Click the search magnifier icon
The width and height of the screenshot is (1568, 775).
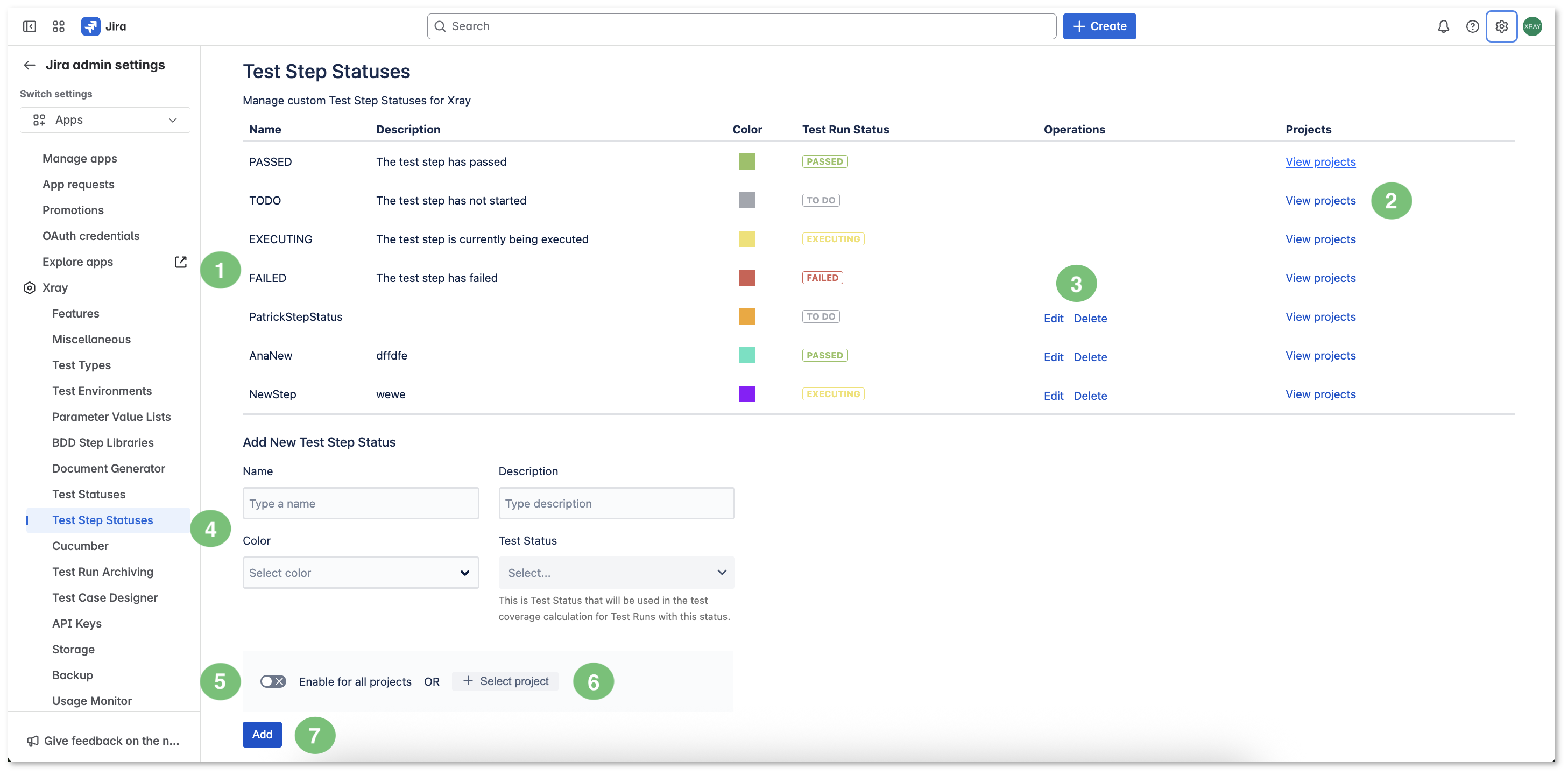tap(440, 26)
